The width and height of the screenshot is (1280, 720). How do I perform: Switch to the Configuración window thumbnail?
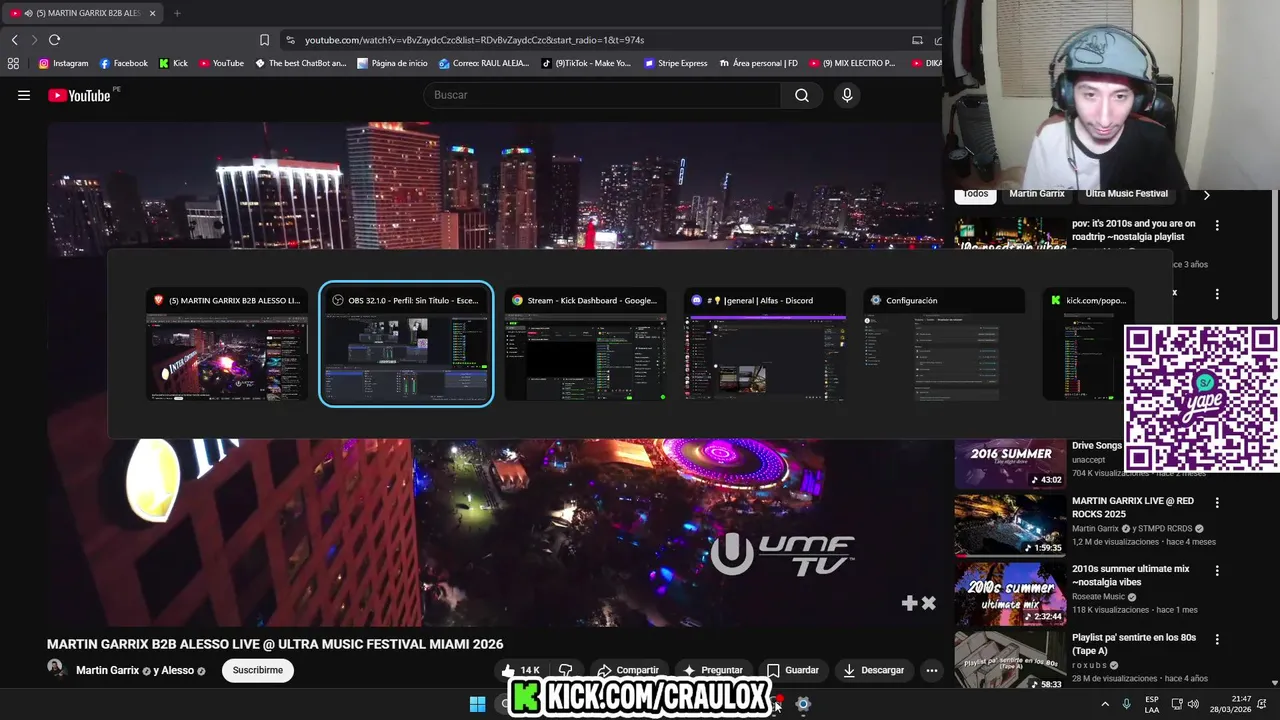(944, 345)
